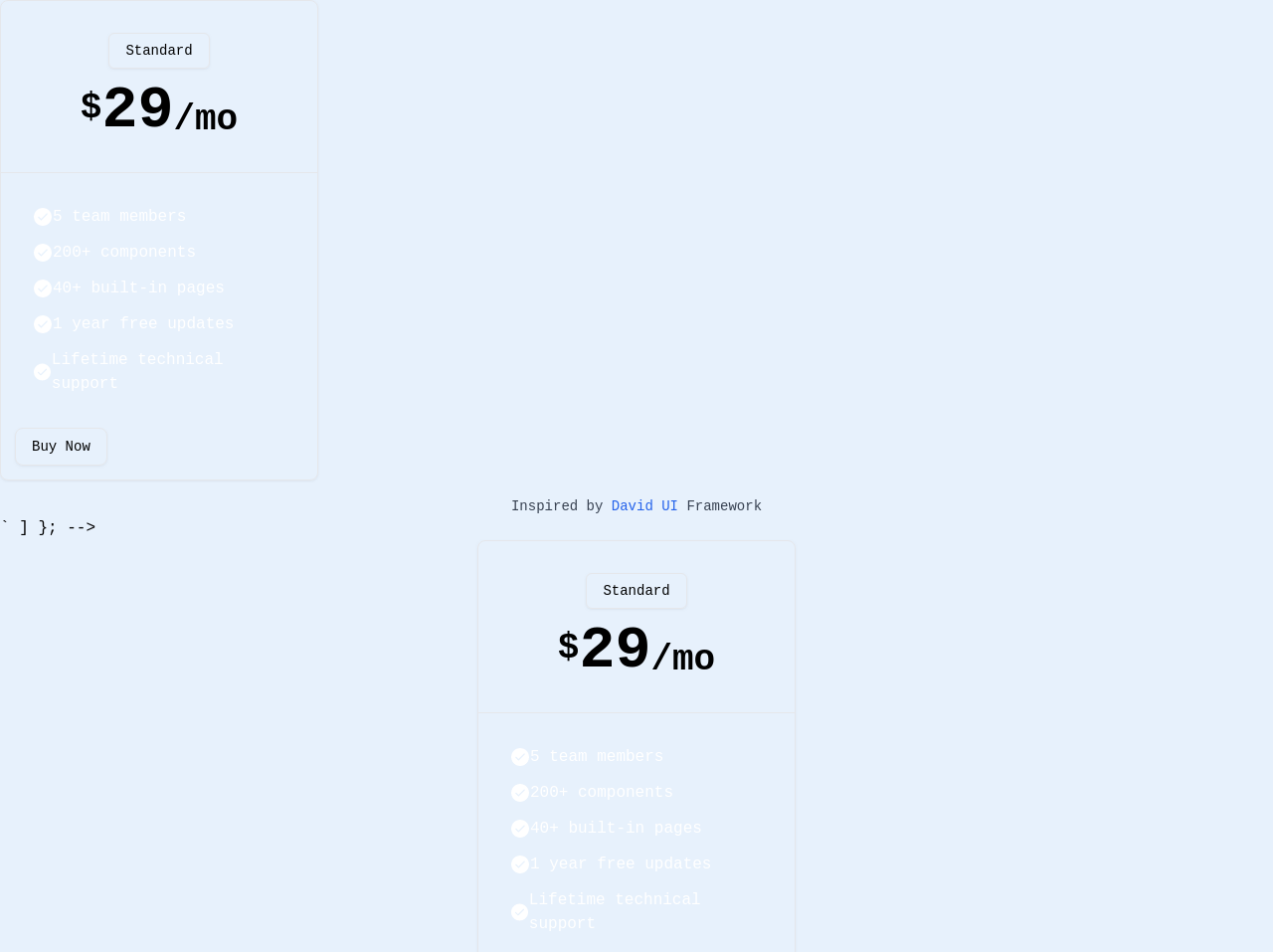Screen dimensions: 1273x952
Task: Click the checkmark icon beside second card's 200+ components
Action: [x=520, y=793]
